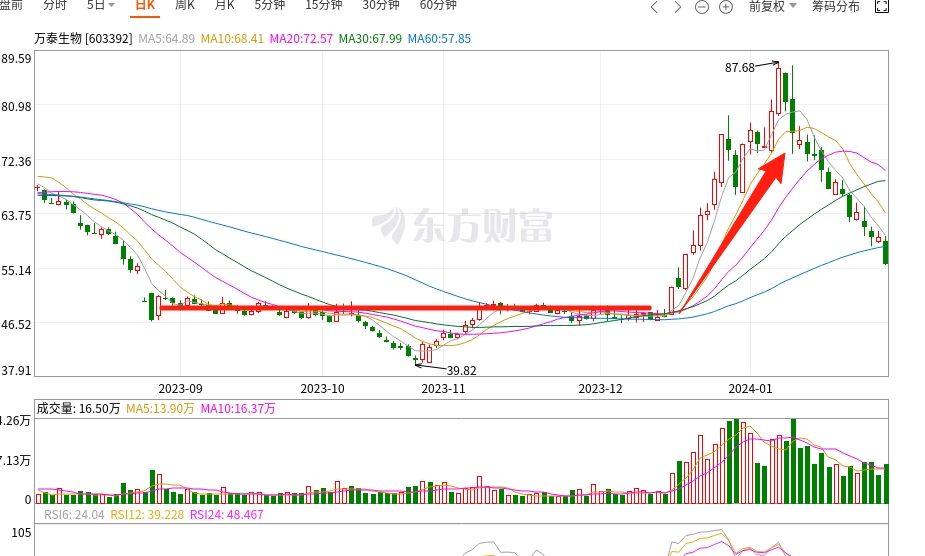Click the 87.68 high price annotation

point(740,67)
